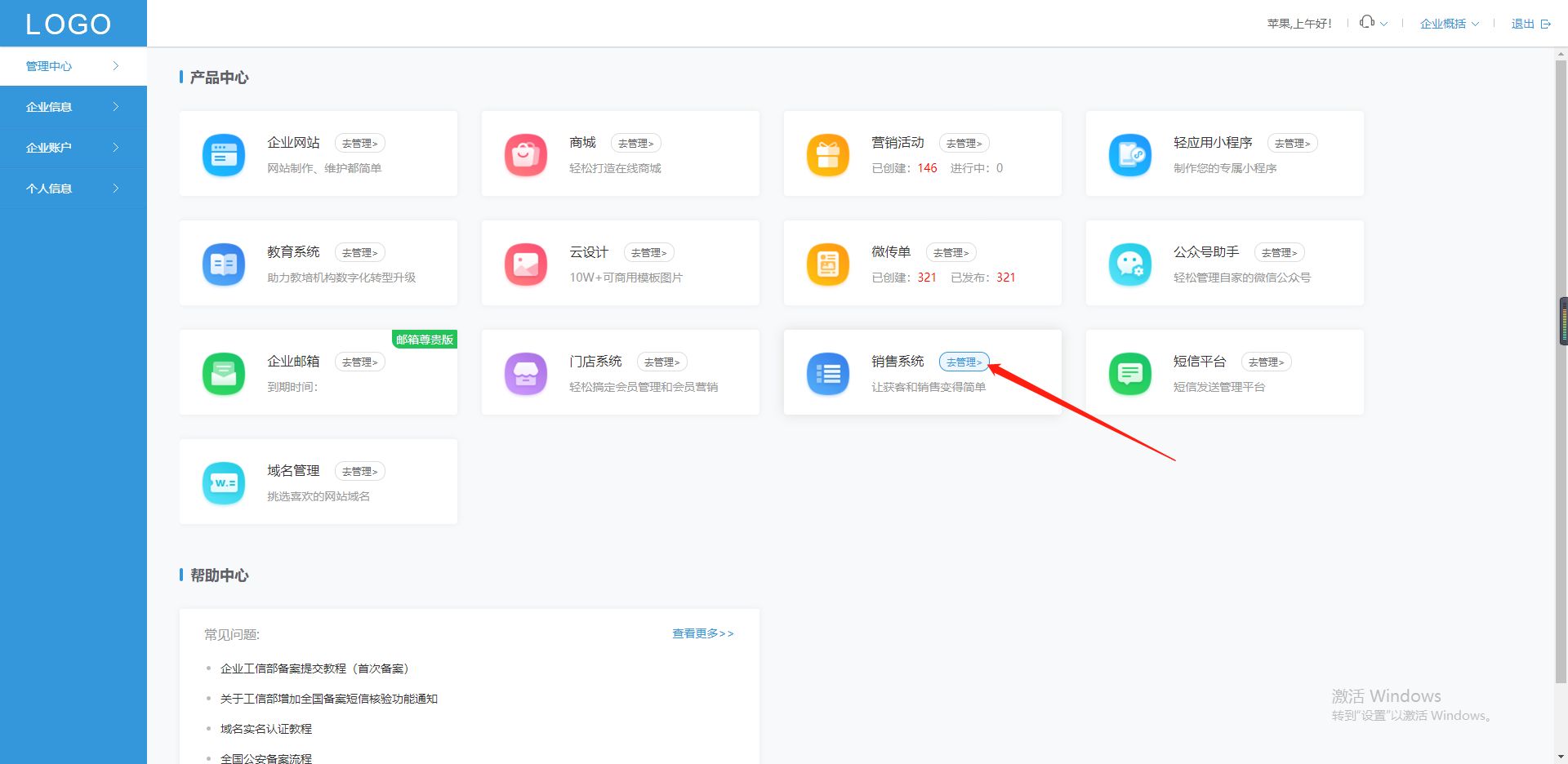
Task: Open 去管理 for 云设计
Action: tap(649, 252)
